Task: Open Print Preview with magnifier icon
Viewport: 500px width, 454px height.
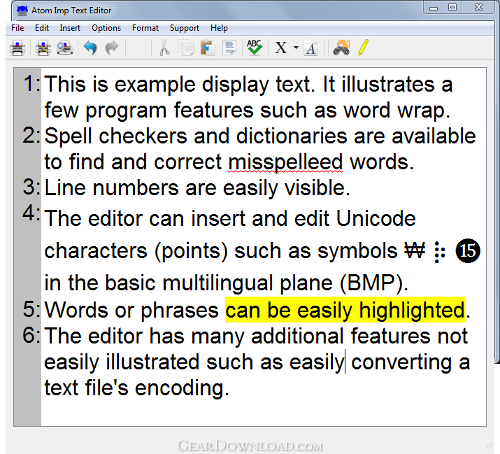Action: (65, 48)
